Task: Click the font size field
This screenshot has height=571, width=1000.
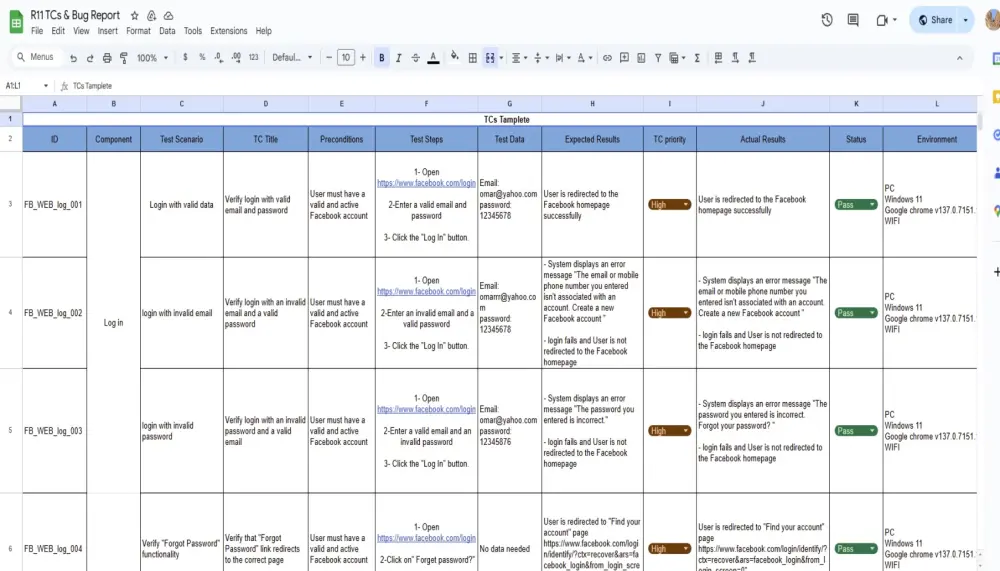Action: pyautogui.click(x=346, y=57)
